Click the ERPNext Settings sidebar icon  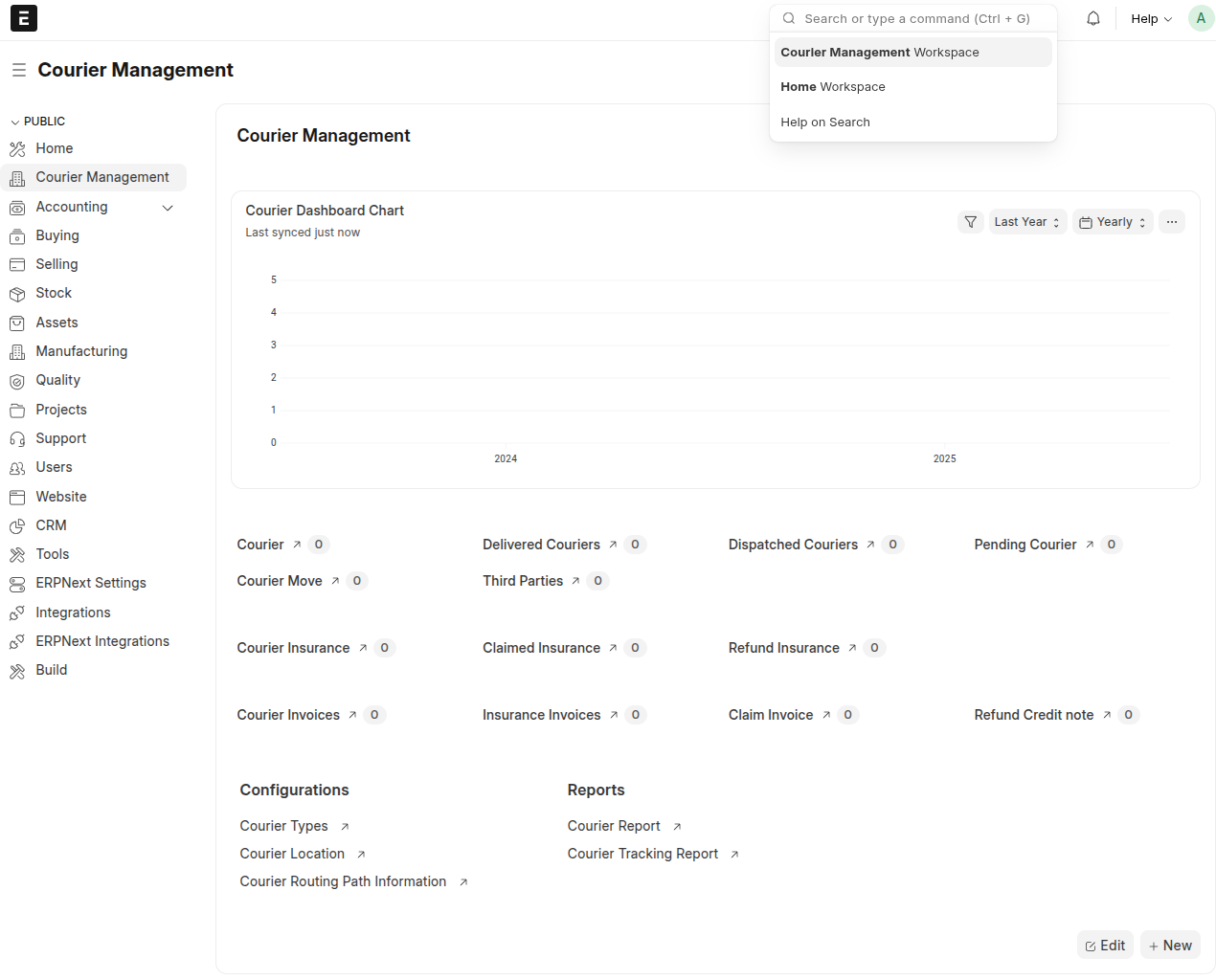pos(17,584)
